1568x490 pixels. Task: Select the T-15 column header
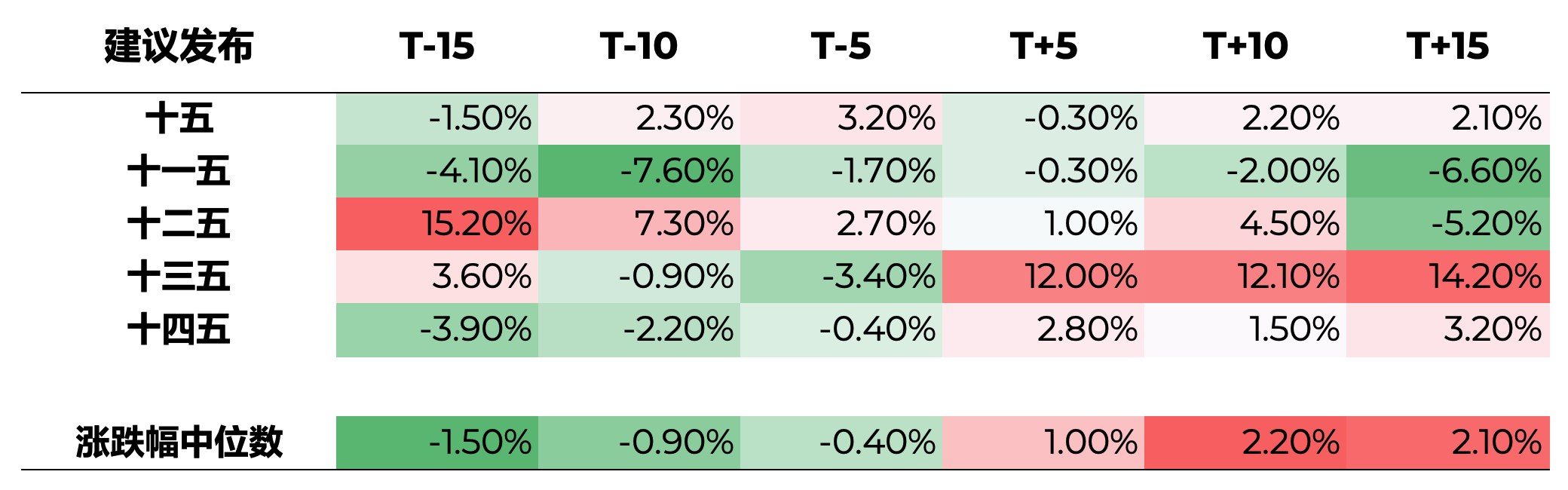click(x=437, y=47)
